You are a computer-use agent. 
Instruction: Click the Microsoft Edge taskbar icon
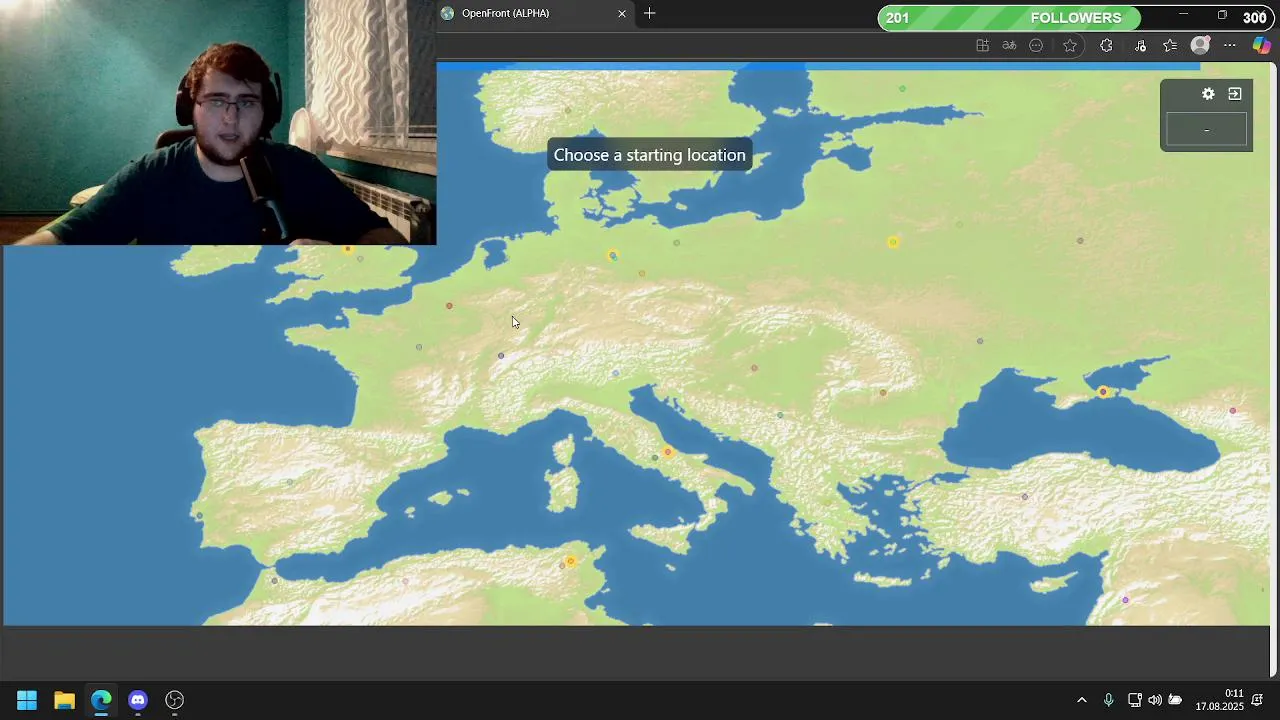click(x=101, y=700)
